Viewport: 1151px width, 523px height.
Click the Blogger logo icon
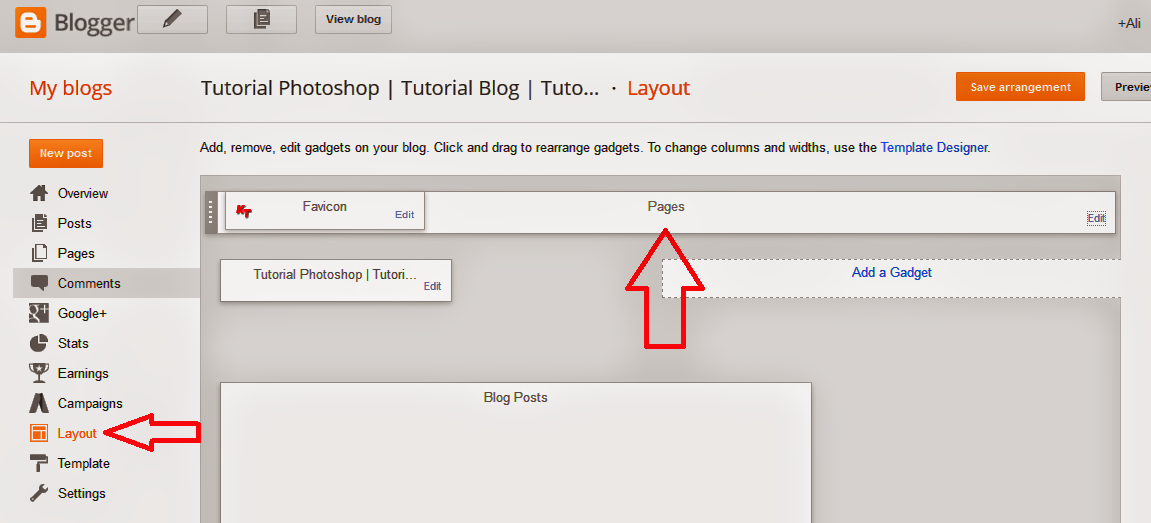(30, 22)
